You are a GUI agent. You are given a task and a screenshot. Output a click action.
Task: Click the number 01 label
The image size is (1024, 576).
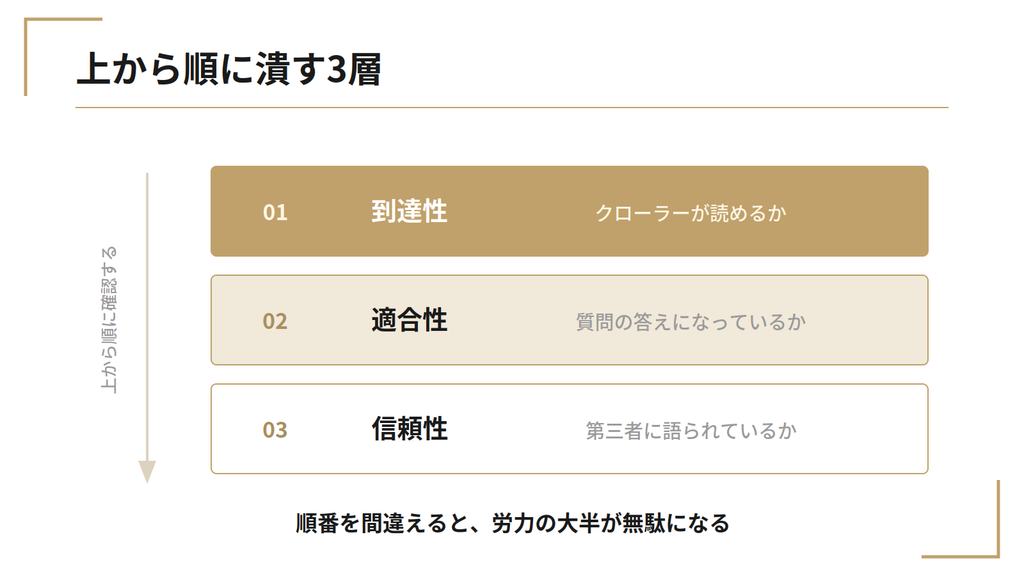(275, 212)
